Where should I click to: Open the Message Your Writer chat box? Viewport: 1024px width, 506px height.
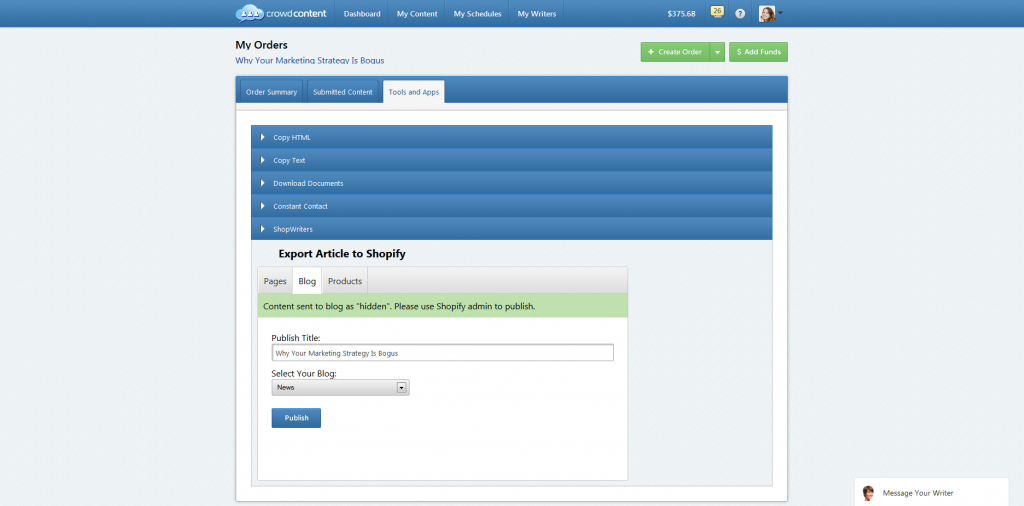tap(932, 492)
